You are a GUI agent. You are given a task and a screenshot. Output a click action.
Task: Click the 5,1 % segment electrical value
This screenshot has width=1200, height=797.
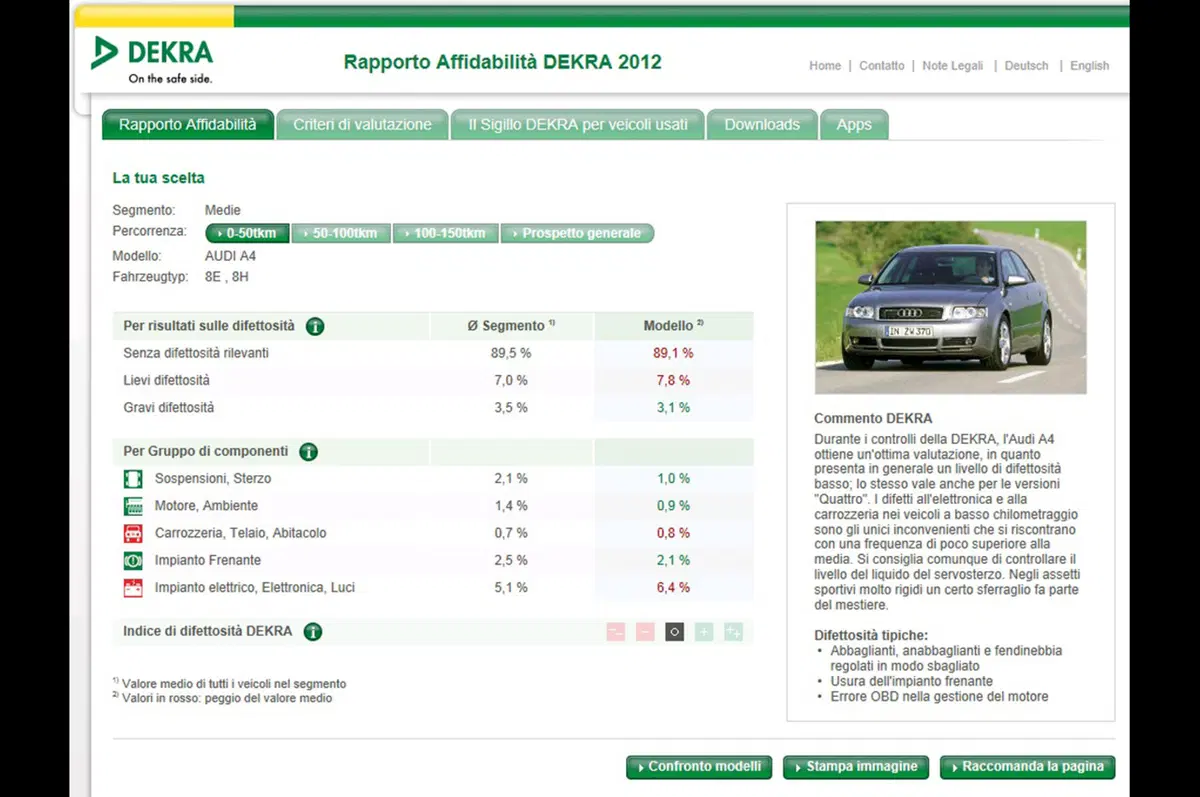511,588
